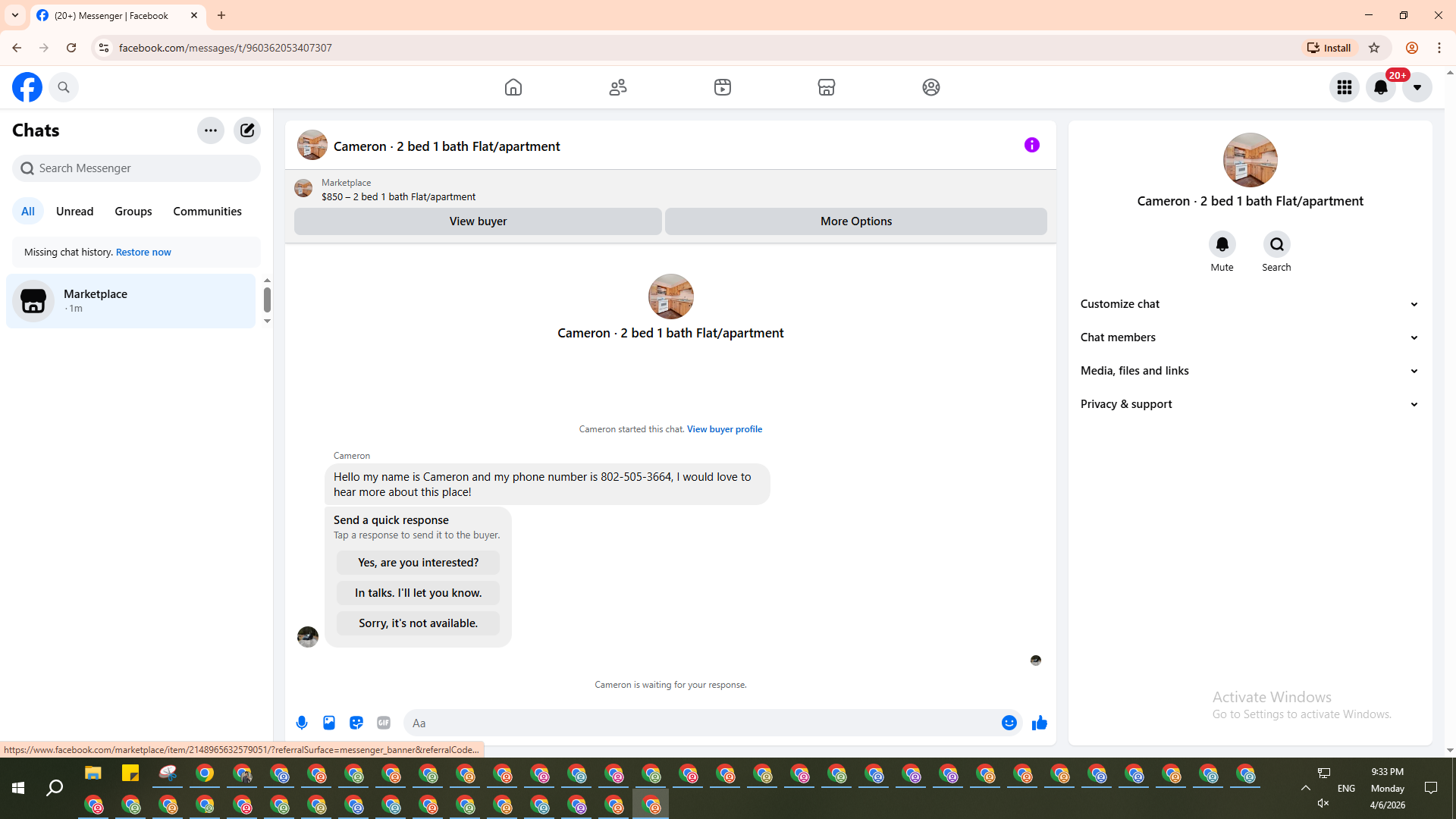
Task: Open the emoji picker smiley
Action: click(1009, 723)
